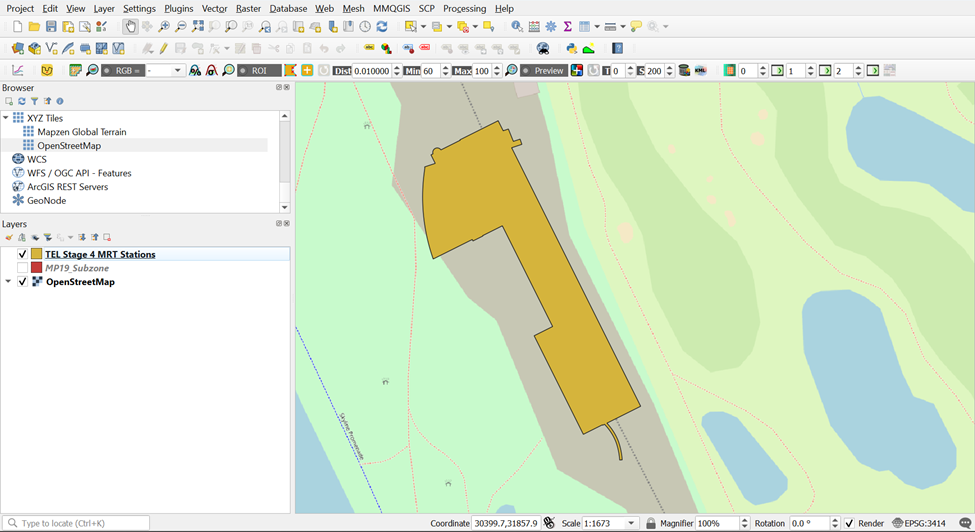Click the Zoom In magnifier tool
This screenshot has height=532, width=975.
pyautogui.click(x=165, y=27)
